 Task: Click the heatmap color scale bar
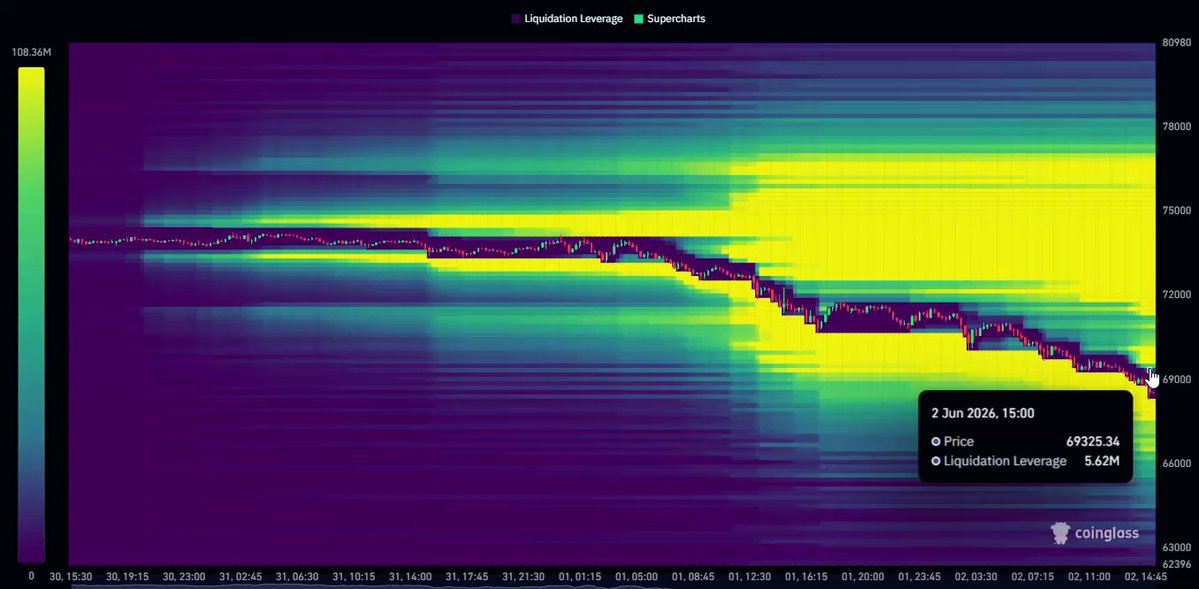click(x=31, y=314)
